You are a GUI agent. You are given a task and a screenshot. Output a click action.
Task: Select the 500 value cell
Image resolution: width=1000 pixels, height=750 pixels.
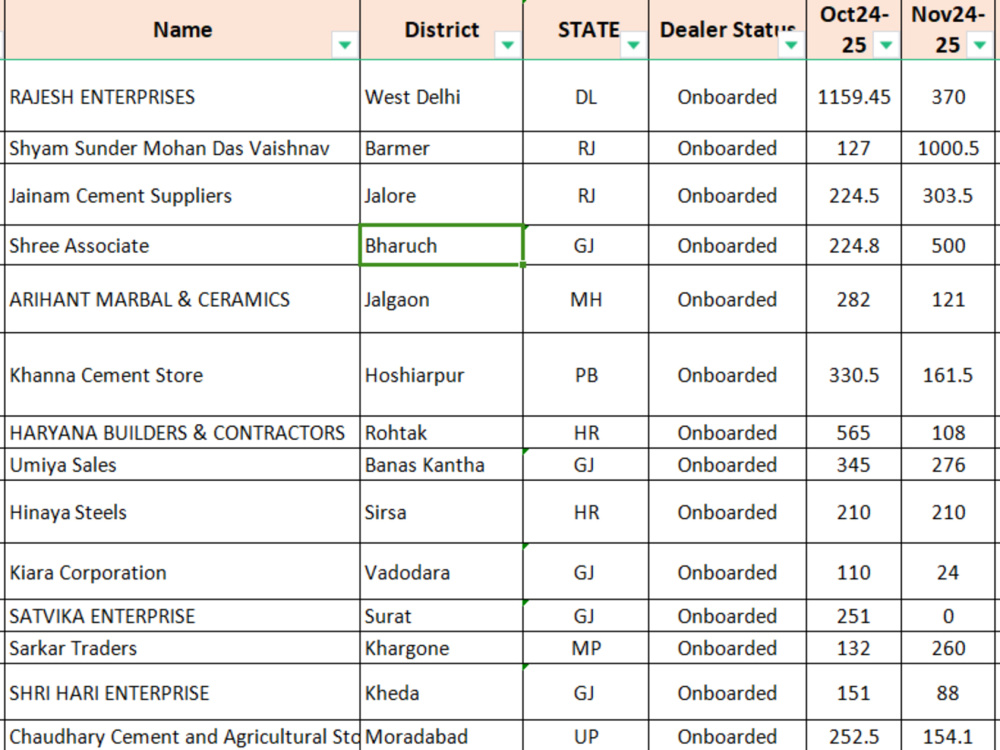pos(948,245)
